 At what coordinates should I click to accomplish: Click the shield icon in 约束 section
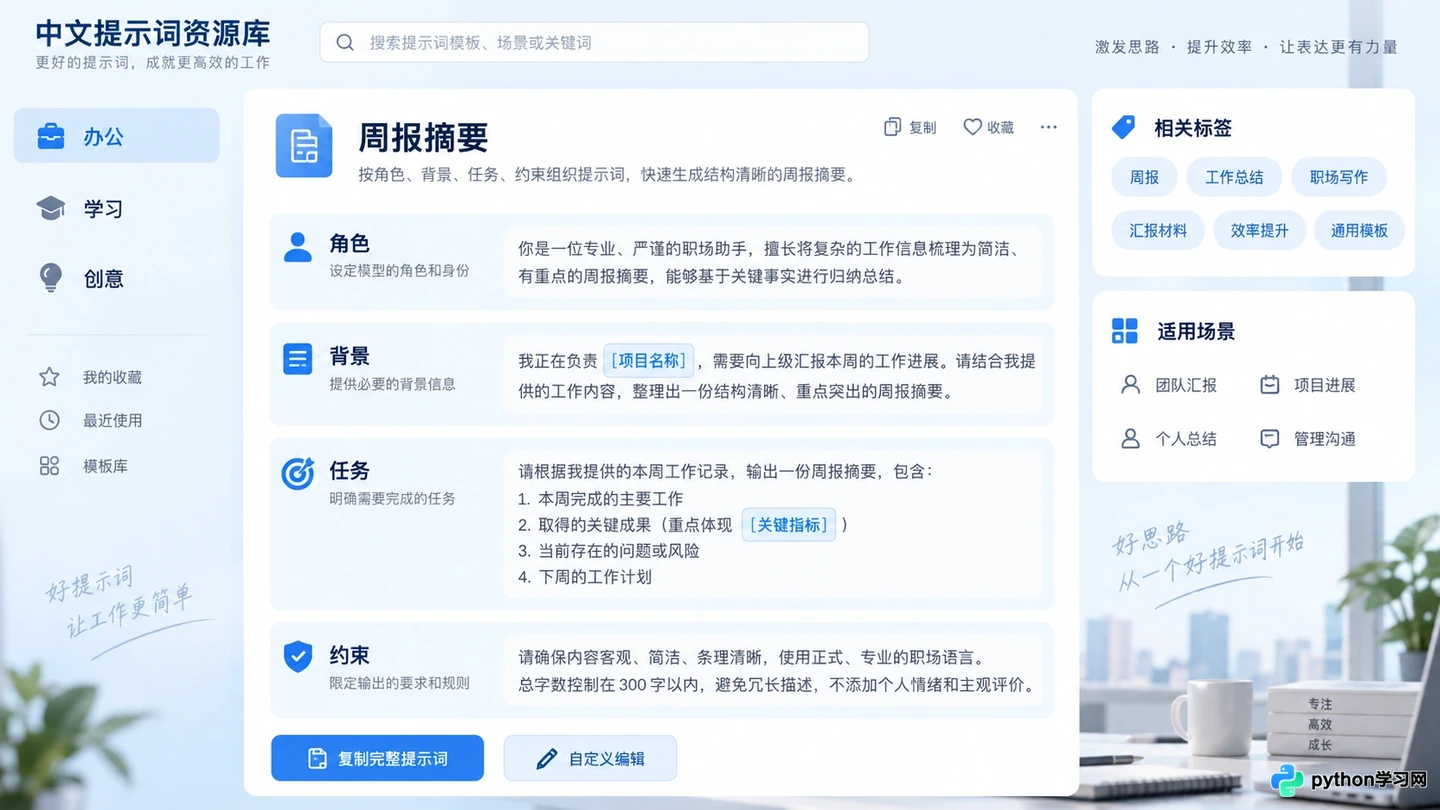(298, 657)
